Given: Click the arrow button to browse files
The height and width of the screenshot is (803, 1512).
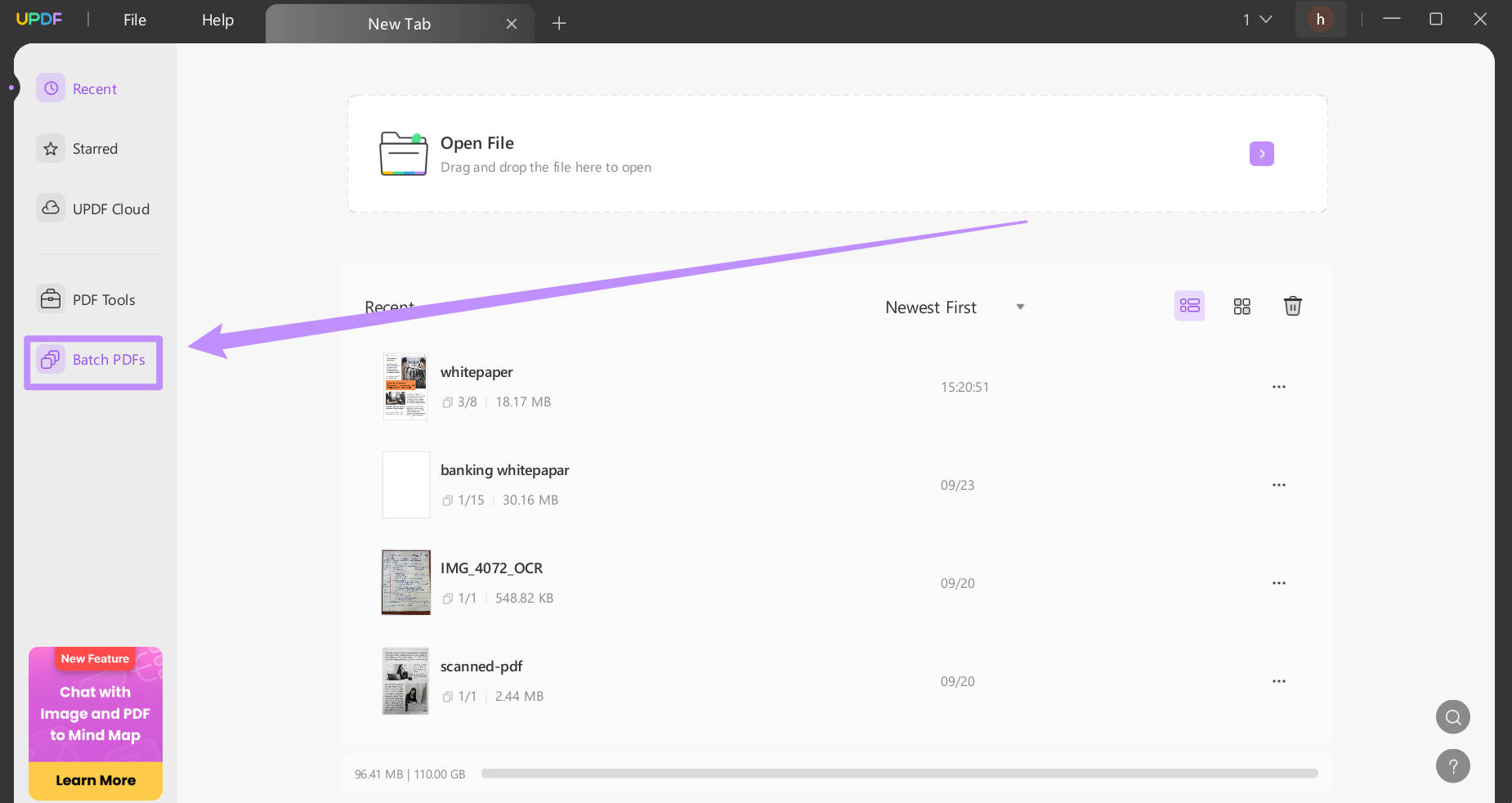Looking at the screenshot, I should click(1261, 154).
